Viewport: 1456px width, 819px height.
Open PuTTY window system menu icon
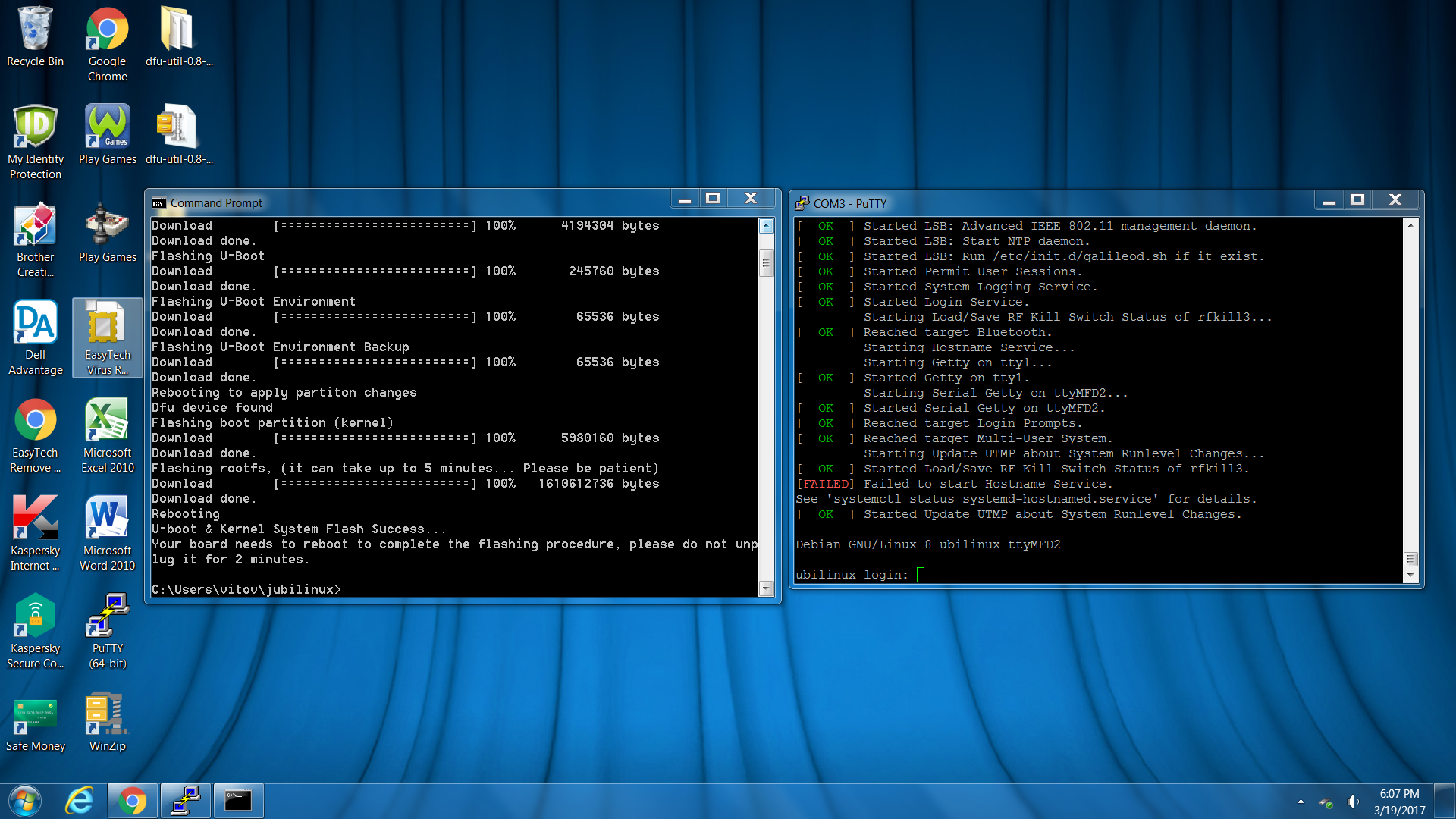(x=802, y=203)
